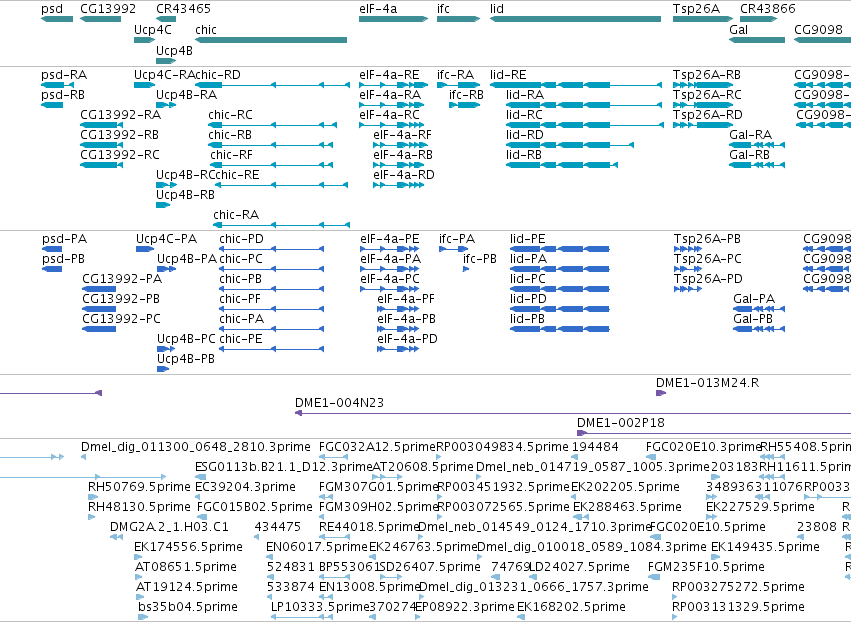Click transcript label CG13992-RC
Image resolution: width=851 pixels, height=622 pixels.
pos(120,155)
